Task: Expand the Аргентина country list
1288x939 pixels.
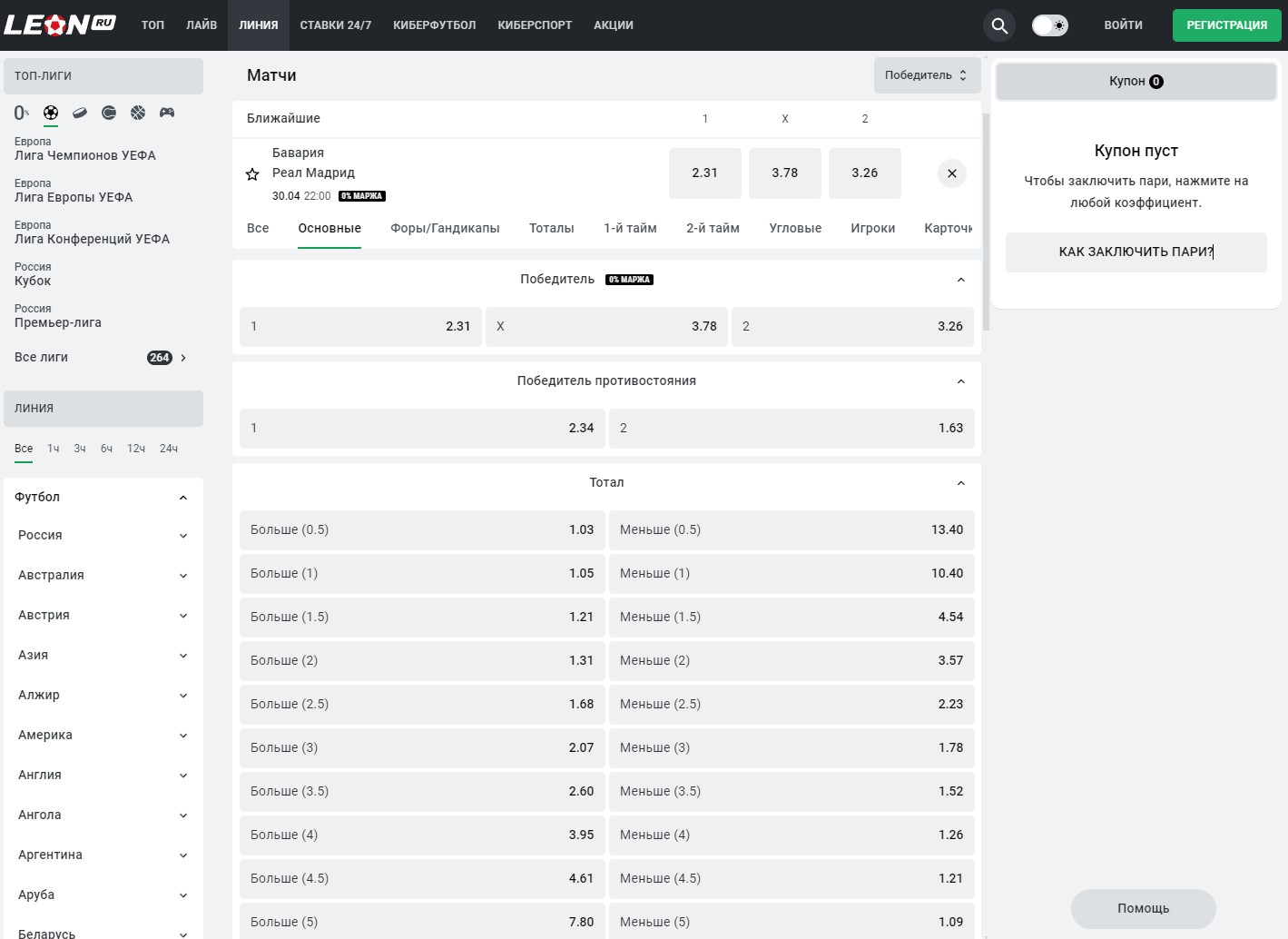Action: tap(183, 855)
